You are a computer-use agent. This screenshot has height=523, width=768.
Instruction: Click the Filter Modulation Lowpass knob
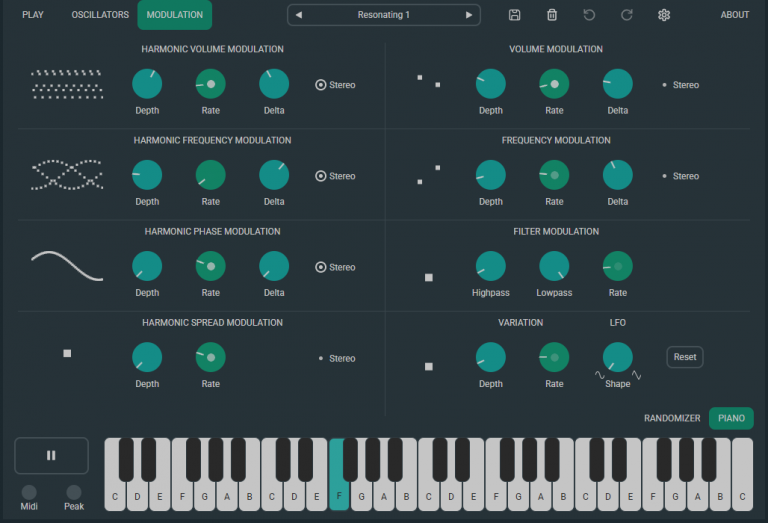tap(554, 267)
